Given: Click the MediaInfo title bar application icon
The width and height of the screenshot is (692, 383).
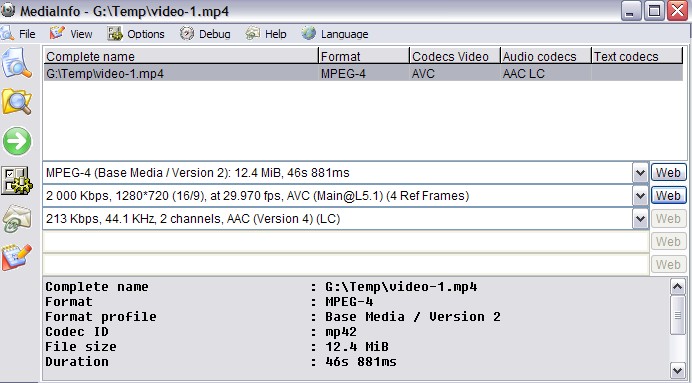Looking at the screenshot, I should [x=8, y=9].
